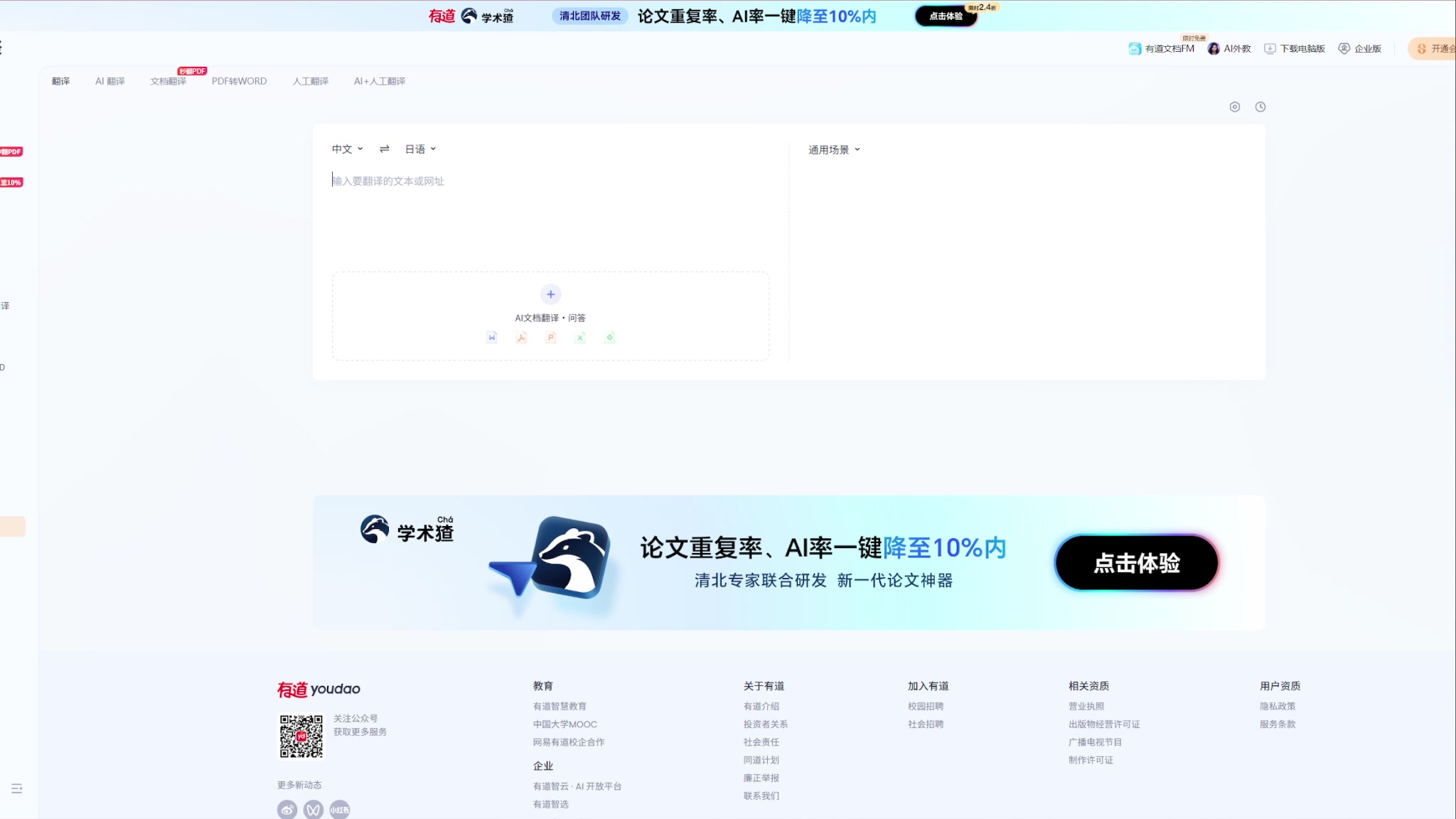The height and width of the screenshot is (819, 1456).
Task: Switch to the 人工翻译 tab
Action: (311, 81)
